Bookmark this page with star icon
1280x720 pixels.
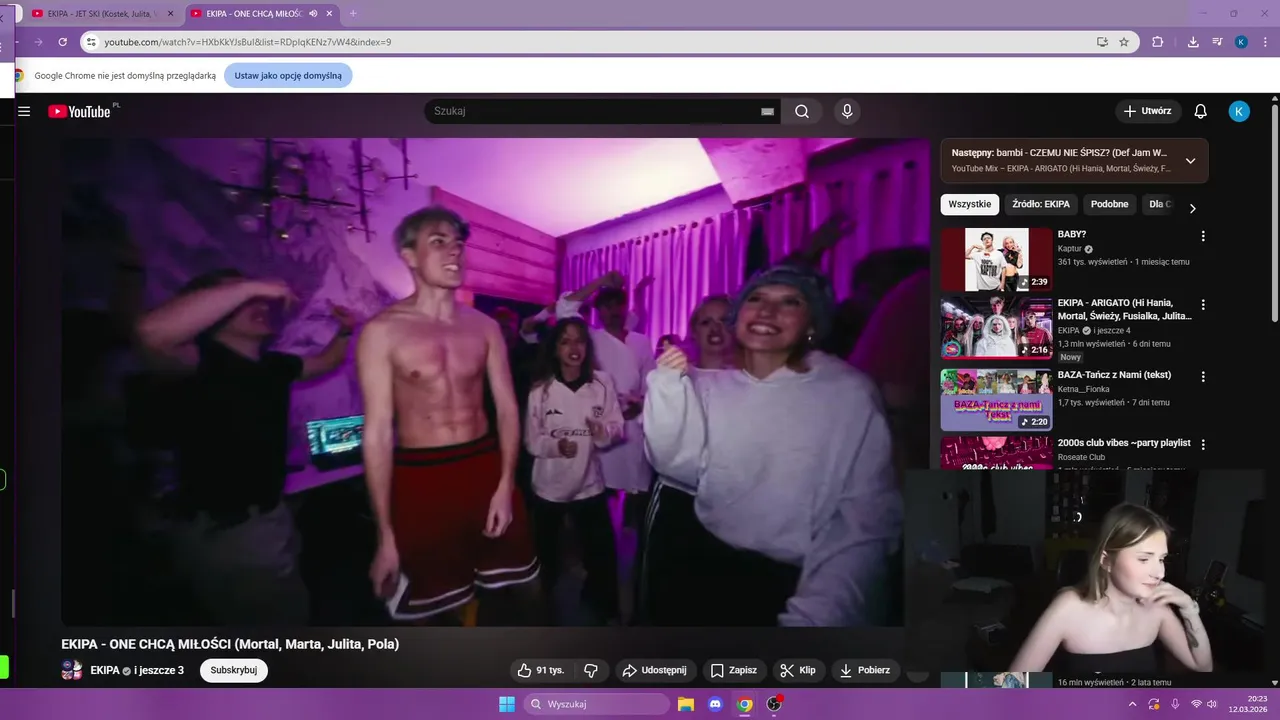point(1124,42)
